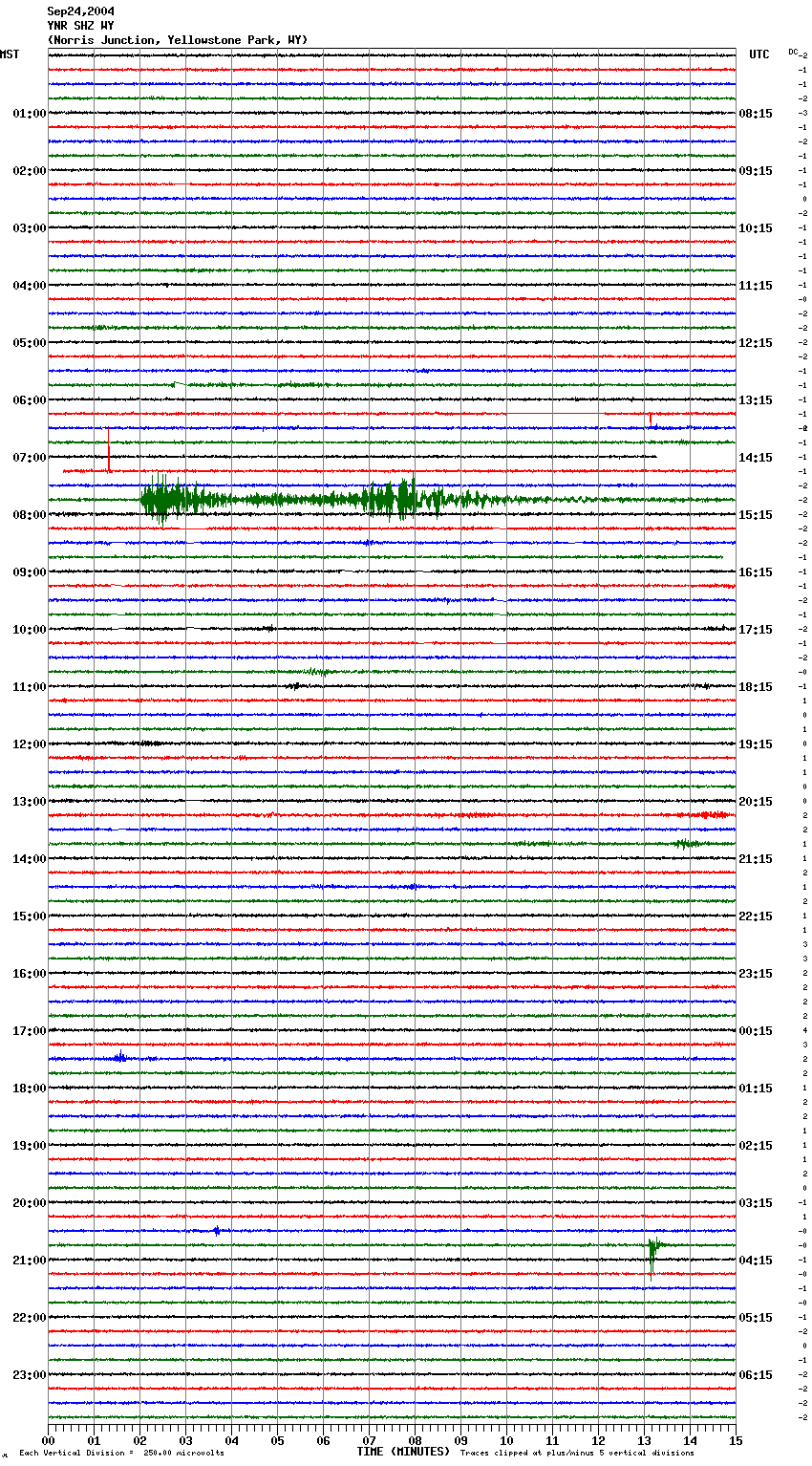Select the 03:00 MST time label

pyautogui.click(x=30, y=228)
